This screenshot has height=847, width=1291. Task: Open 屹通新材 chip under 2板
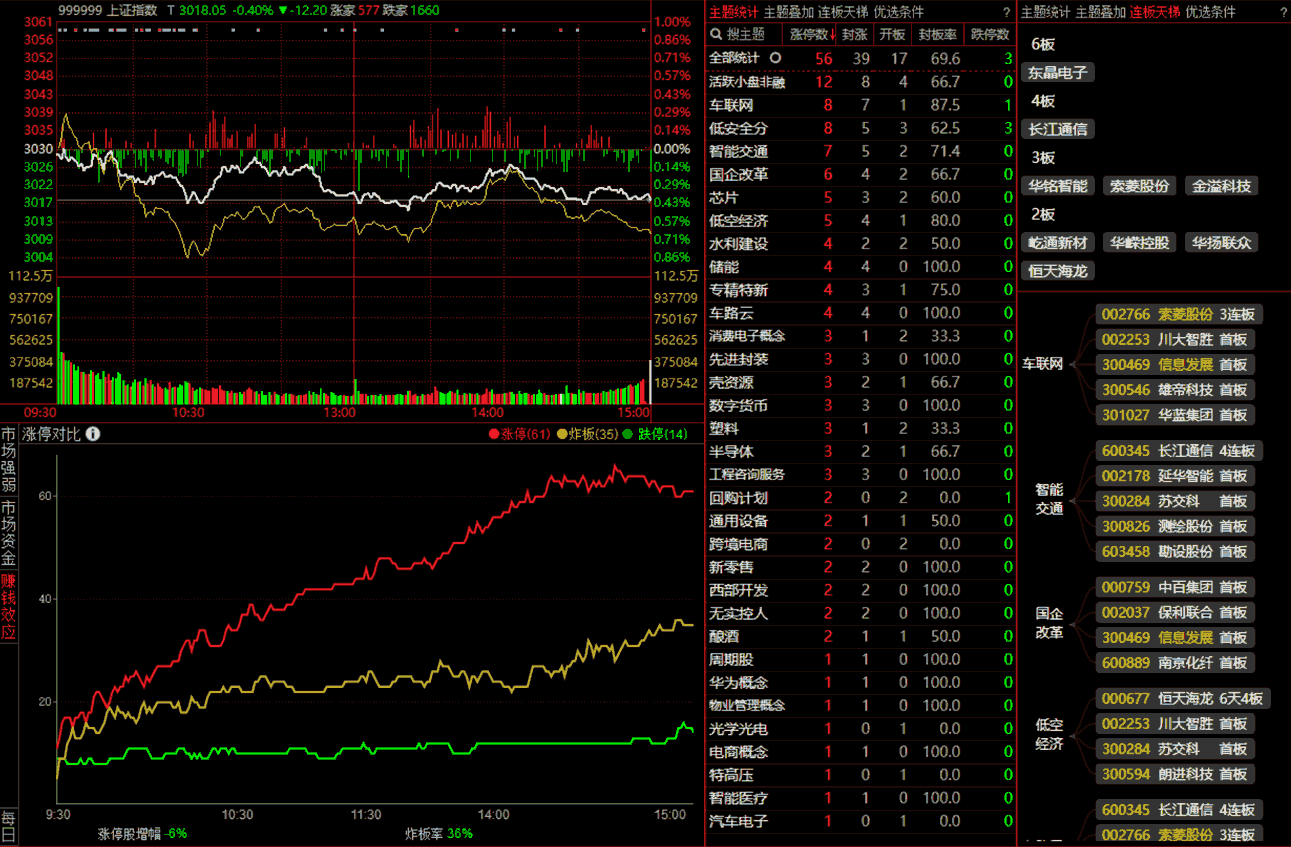(x=1059, y=242)
